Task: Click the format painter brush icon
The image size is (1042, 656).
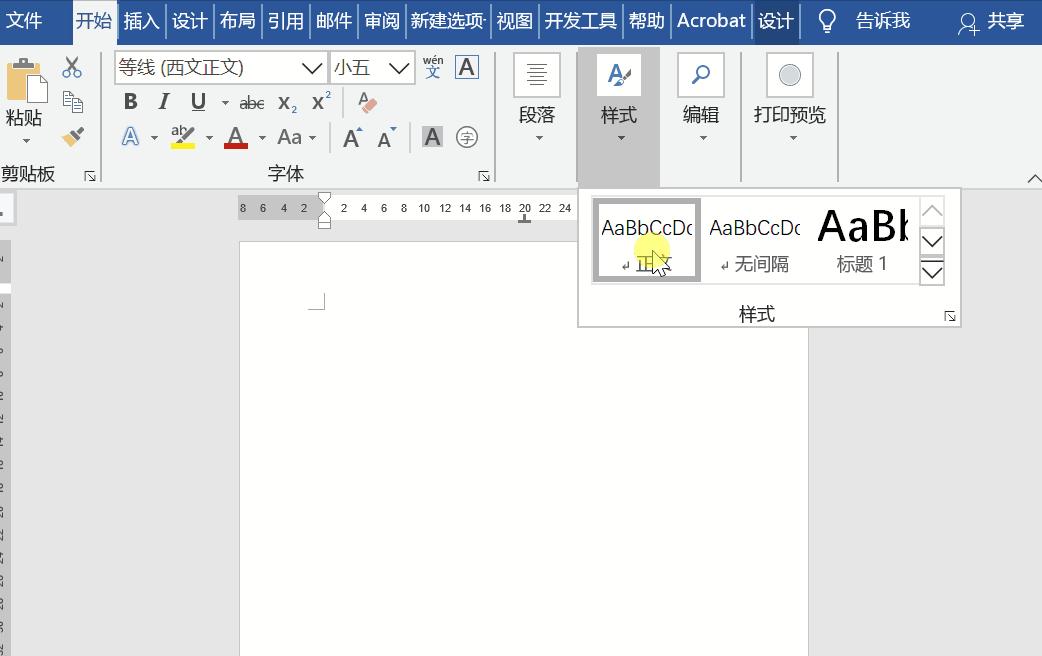Action: [x=71, y=137]
